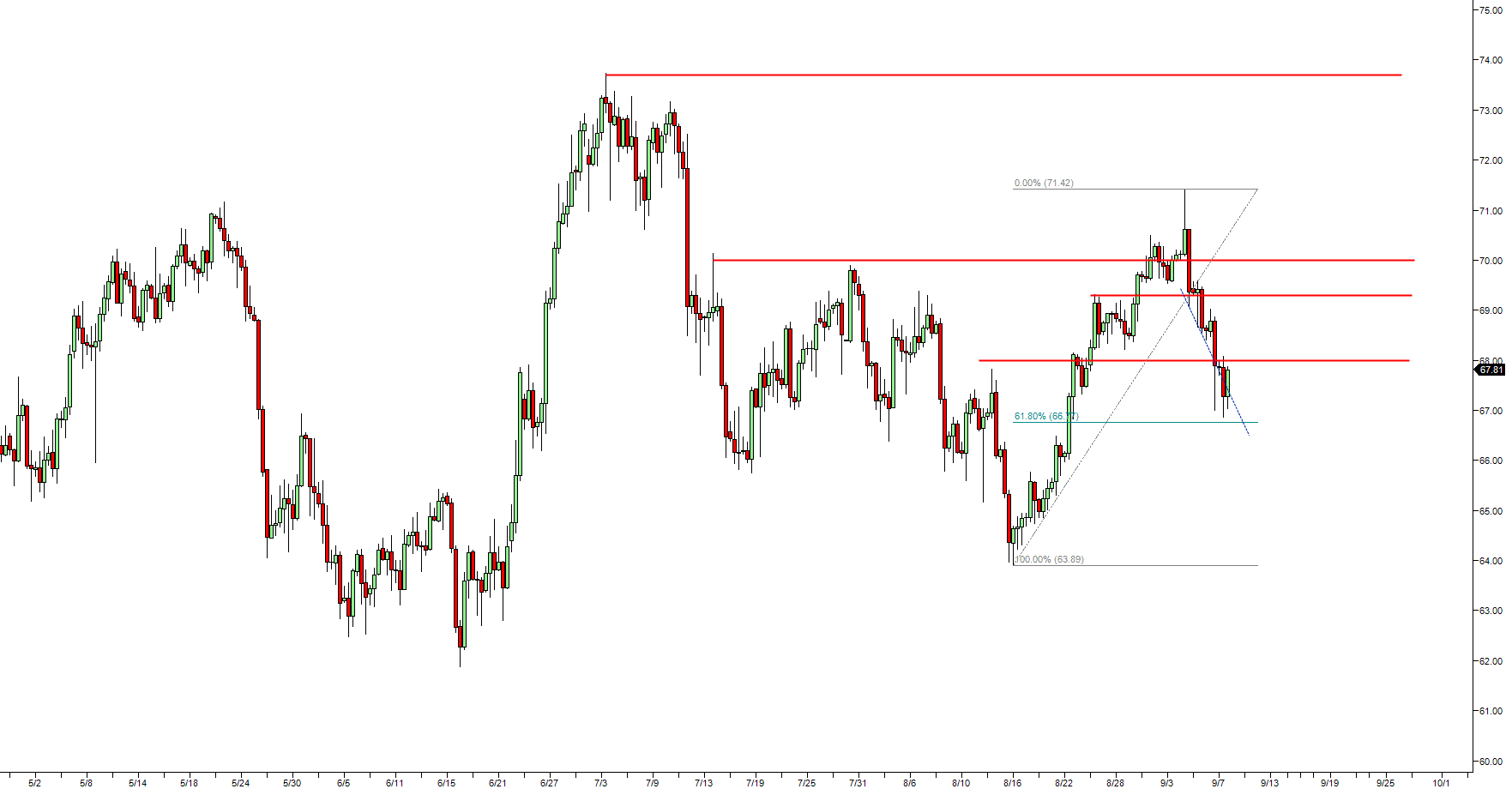Click the 5/8 date axis label
The width and height of the screenshot is (1512, 795).
(x=86, y=783)
